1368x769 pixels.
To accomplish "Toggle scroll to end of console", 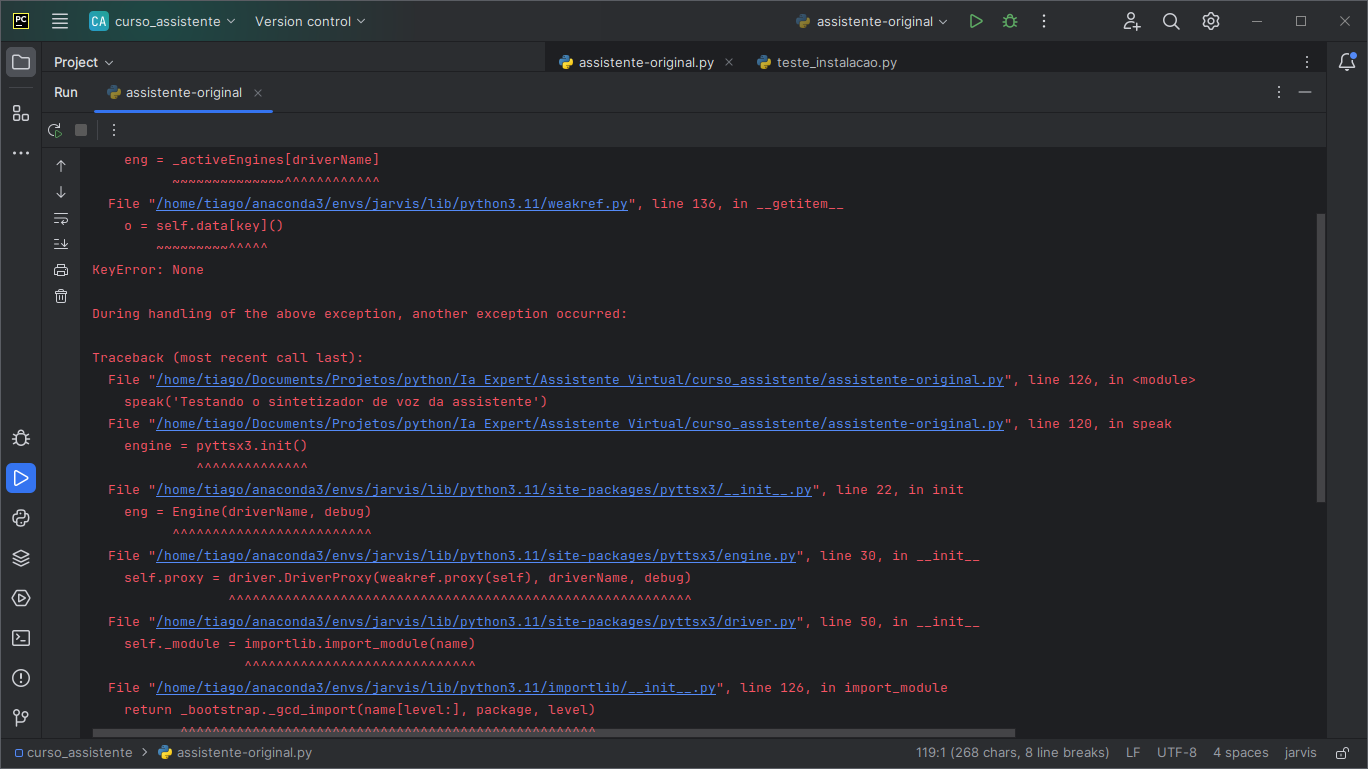I will coord(61,244).
